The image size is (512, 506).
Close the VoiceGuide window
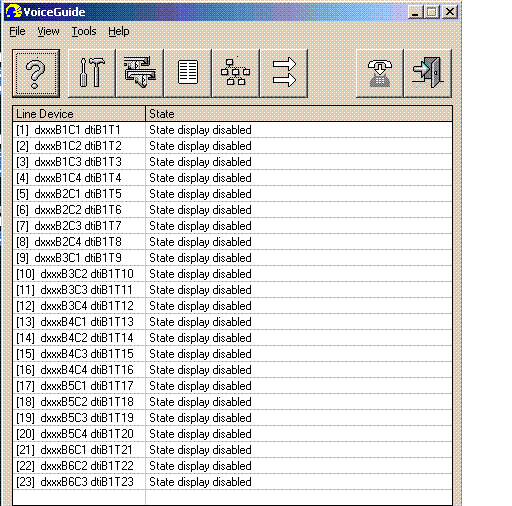pos(450,12)
